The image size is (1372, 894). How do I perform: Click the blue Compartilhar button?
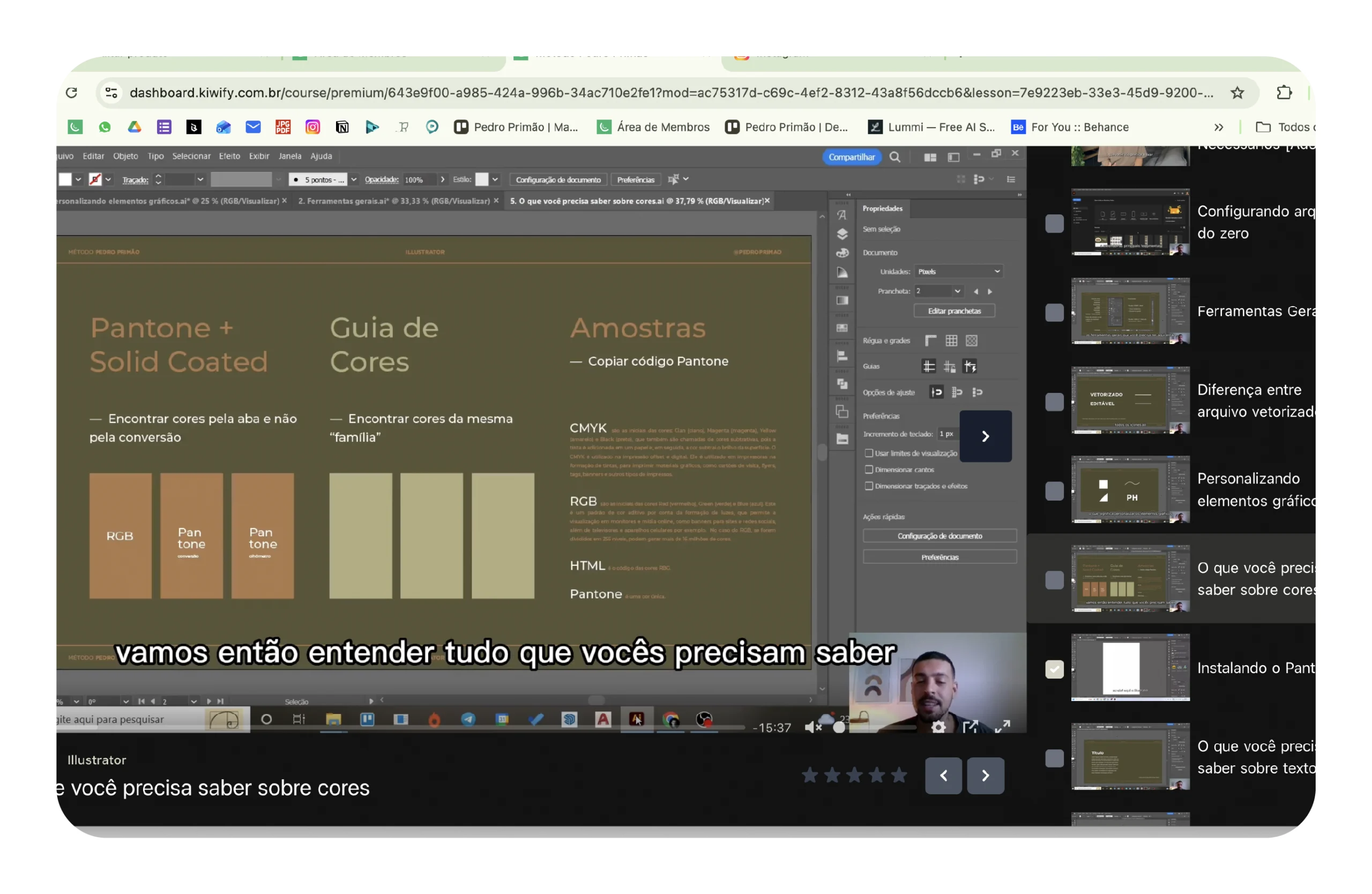coord(852,157)
